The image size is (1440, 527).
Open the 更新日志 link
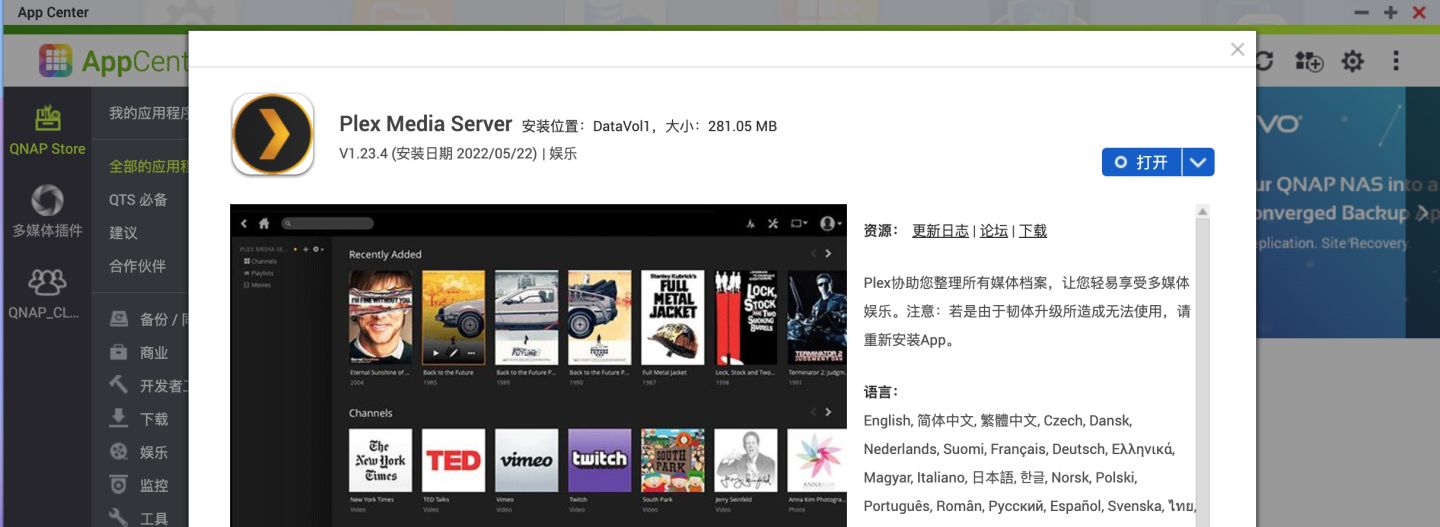click(x=940, y=231)
